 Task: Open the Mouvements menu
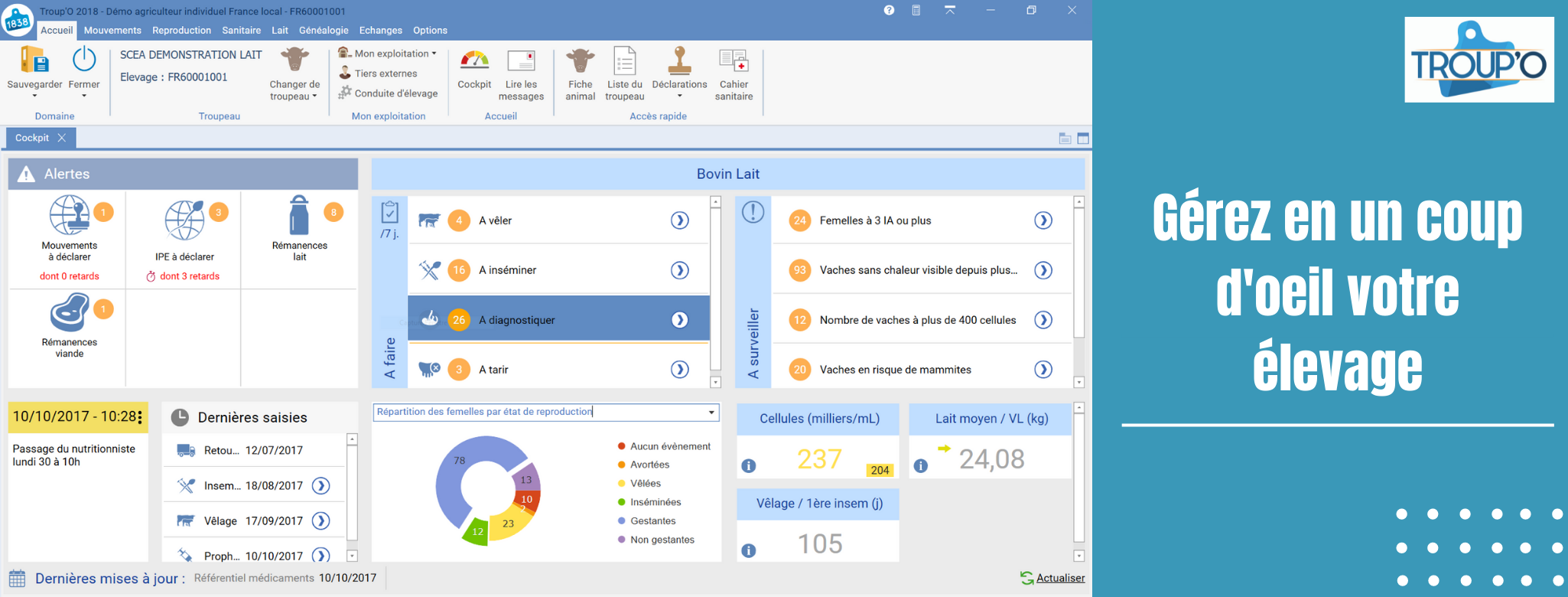click(112, 31)
